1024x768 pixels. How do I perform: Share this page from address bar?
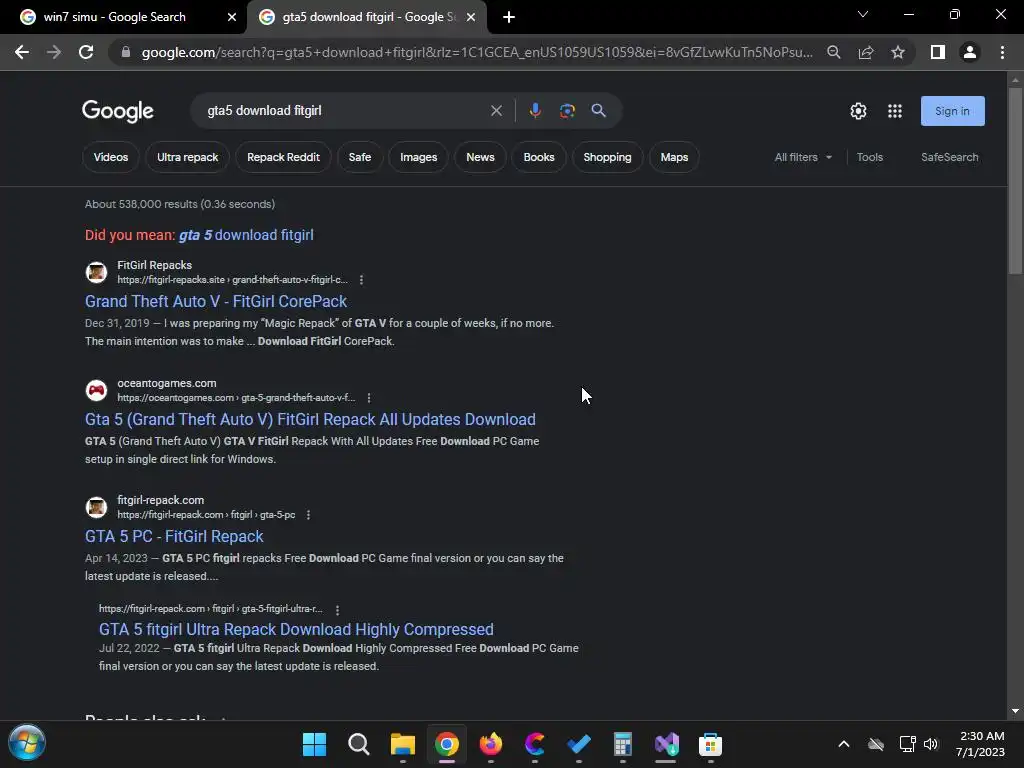coord(866,52)
